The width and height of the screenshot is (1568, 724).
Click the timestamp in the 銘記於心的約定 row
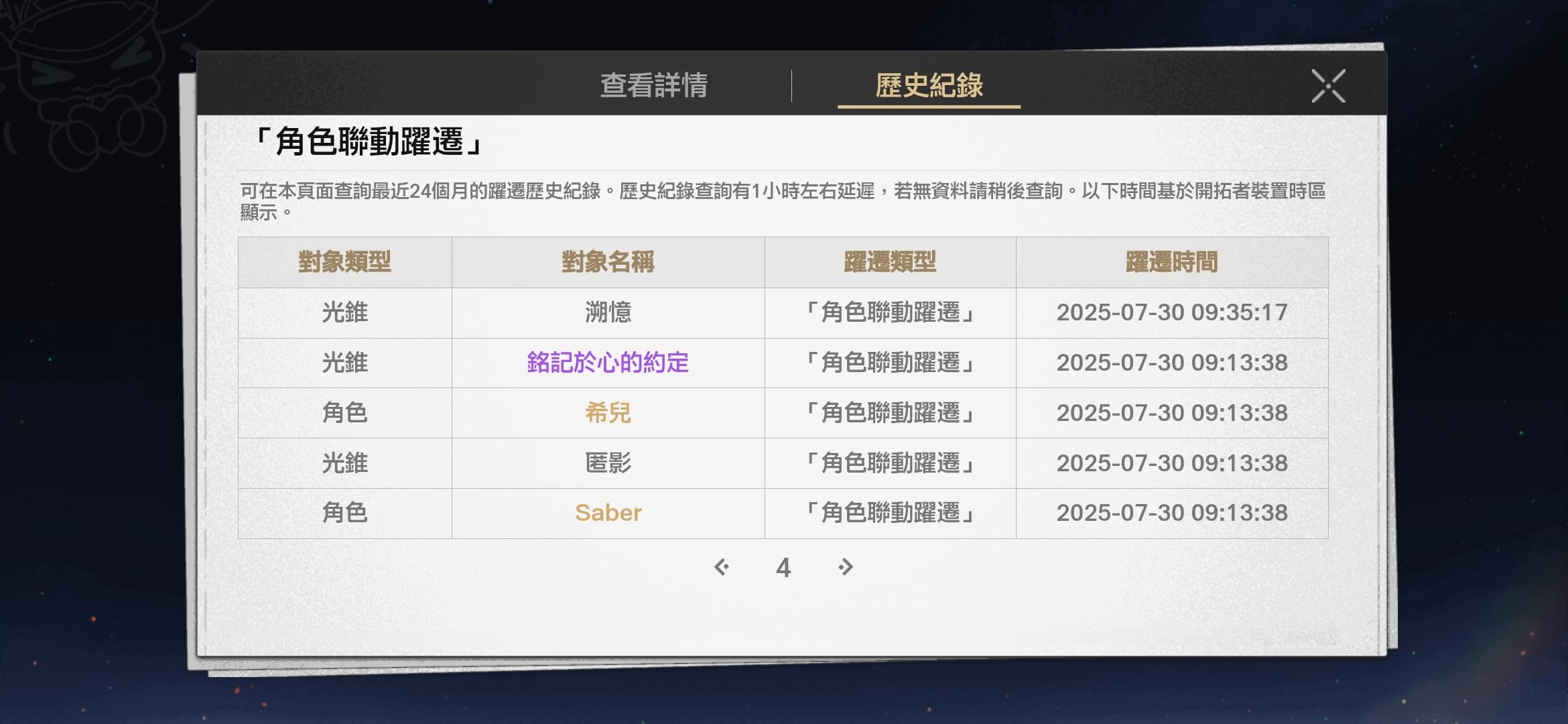coord(1172,363)
